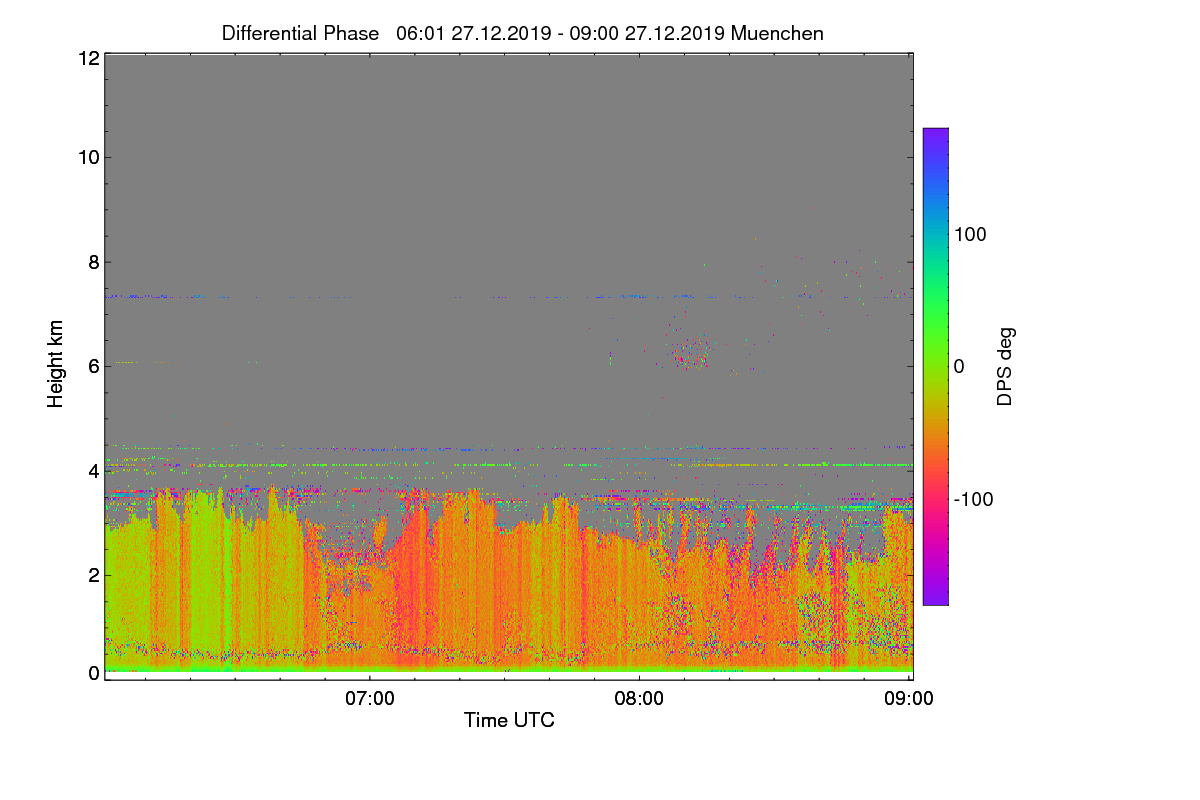Image resolution: width=1200 pixels, height=800 pixels.
Task: Click height axis label '12'
Action: [x=87, y=58]
